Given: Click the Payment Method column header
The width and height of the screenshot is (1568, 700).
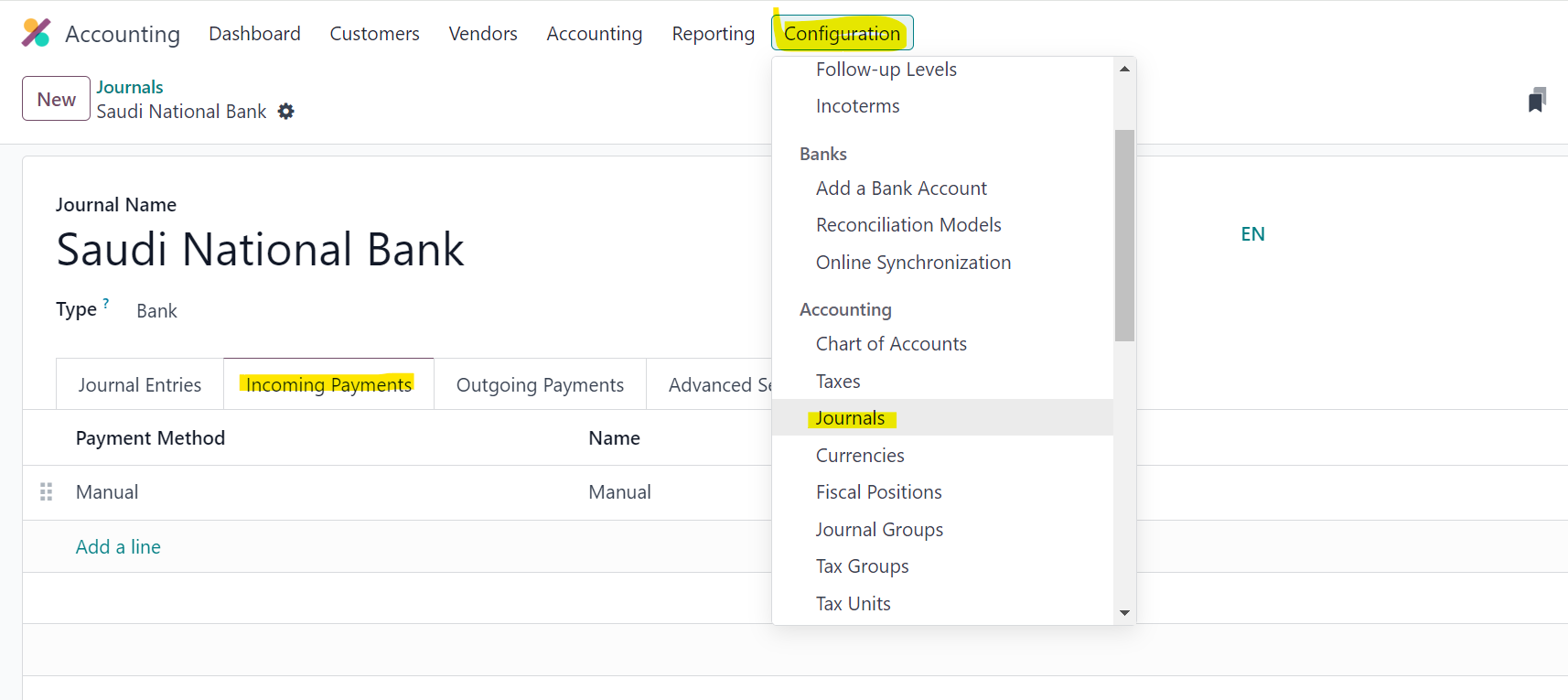Looking at the screenshot, I should pyautogui.click(x=150, y=438).
